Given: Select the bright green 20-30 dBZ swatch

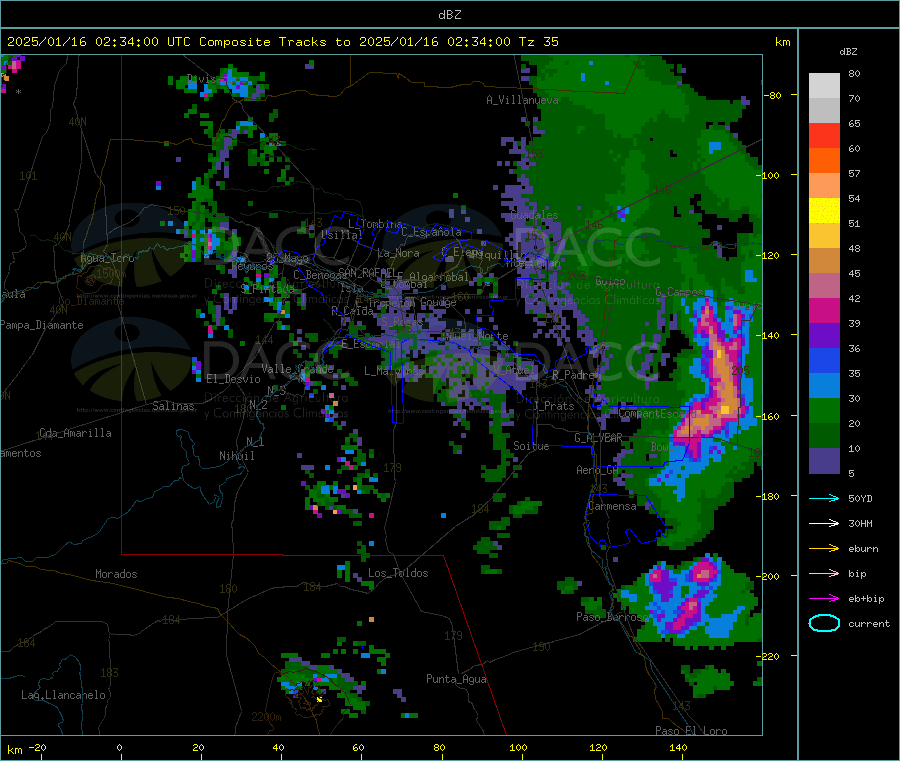Looking at the screenshot, I should pyautogui.click(x=824, y=411).
